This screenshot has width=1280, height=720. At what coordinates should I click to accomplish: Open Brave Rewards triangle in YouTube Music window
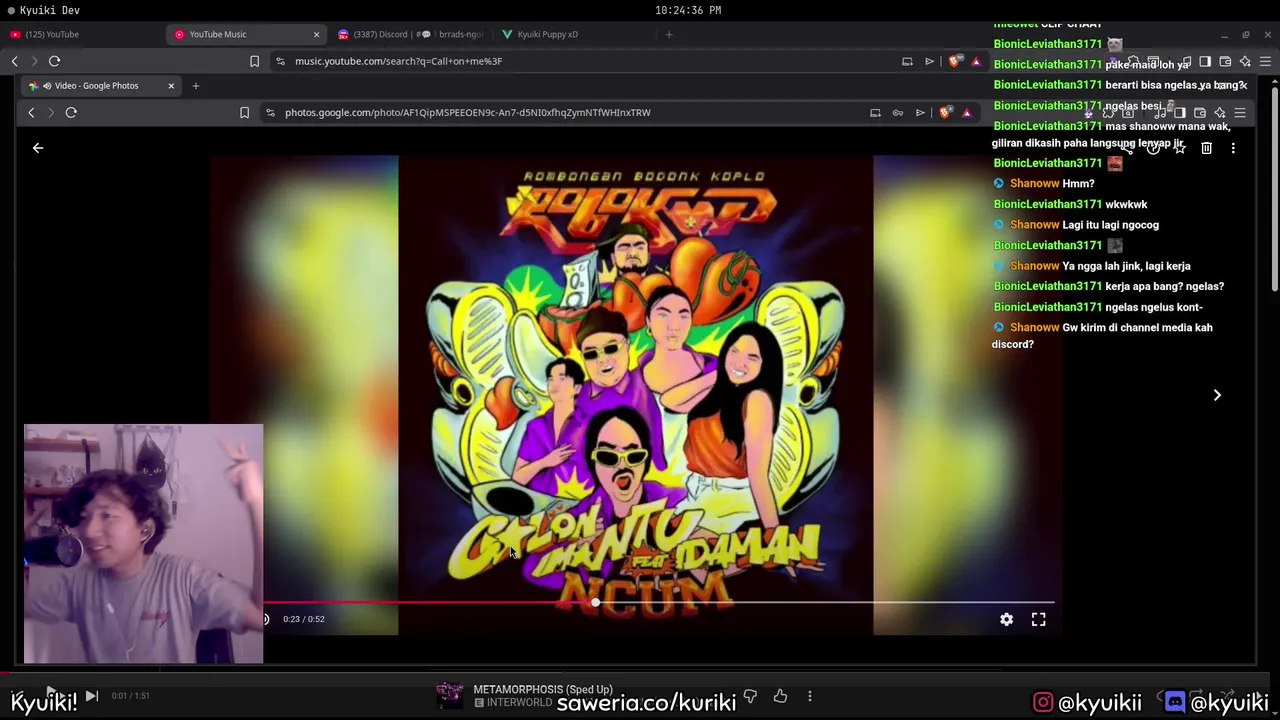pos(977,61)
